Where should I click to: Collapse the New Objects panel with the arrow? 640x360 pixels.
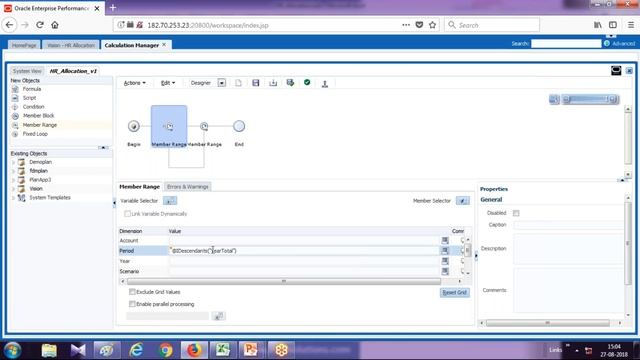pyautogui.click(x=103, y=147)
